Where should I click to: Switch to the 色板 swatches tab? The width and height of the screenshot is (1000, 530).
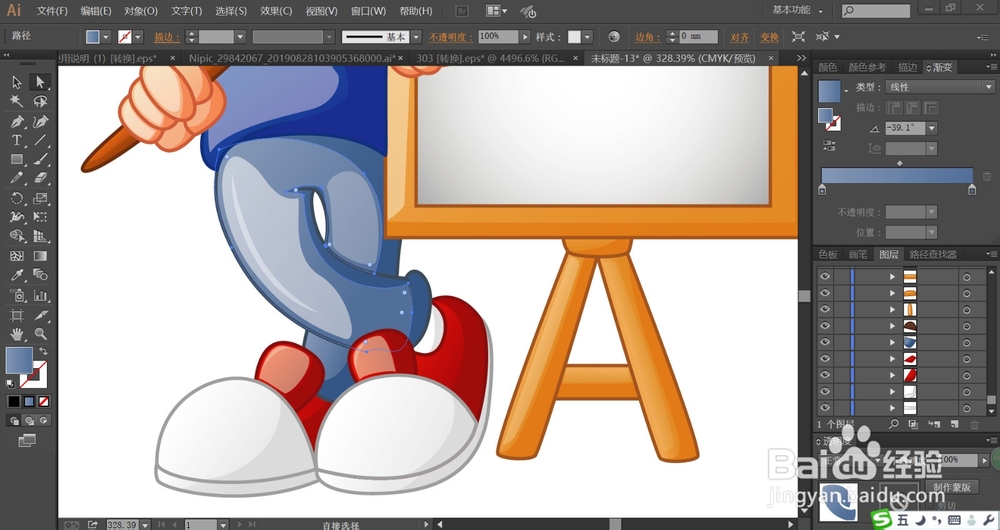(x=828, y=254)
